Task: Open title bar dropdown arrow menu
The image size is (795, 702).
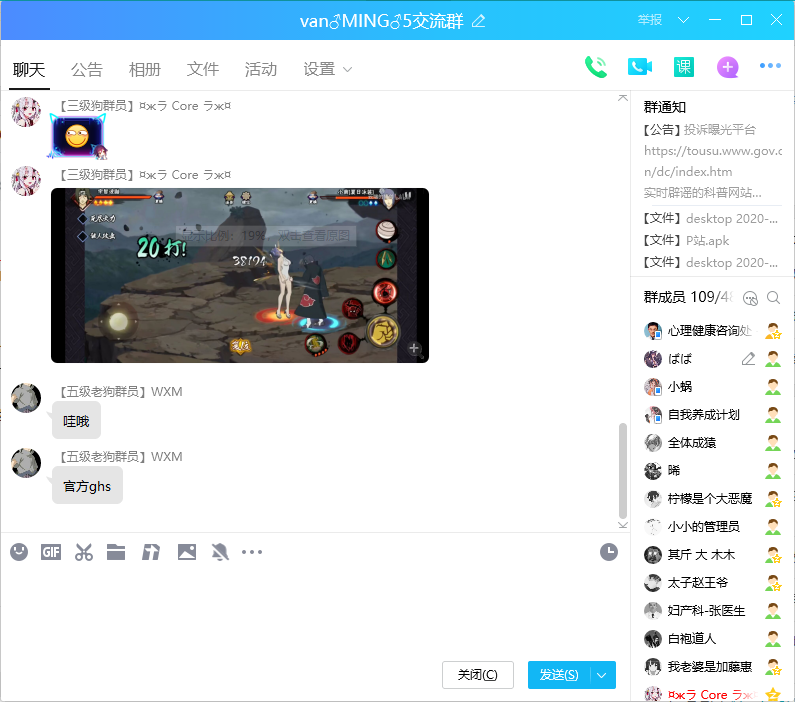Action: point(683,20)
